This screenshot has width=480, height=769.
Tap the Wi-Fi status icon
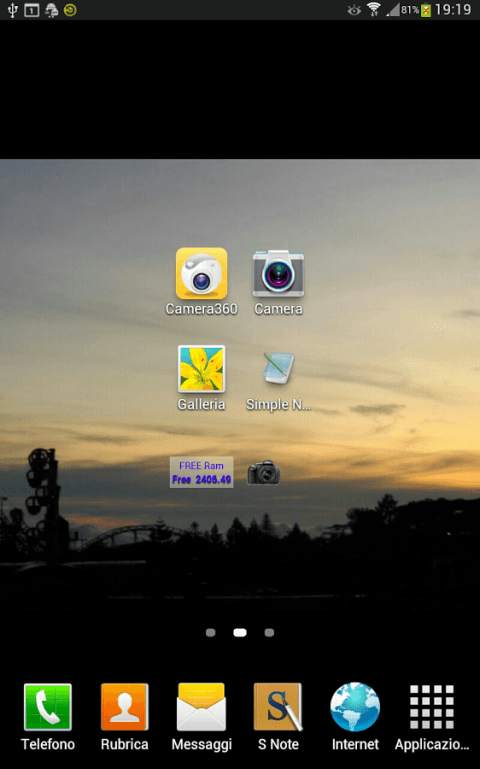tap(374, 10)
